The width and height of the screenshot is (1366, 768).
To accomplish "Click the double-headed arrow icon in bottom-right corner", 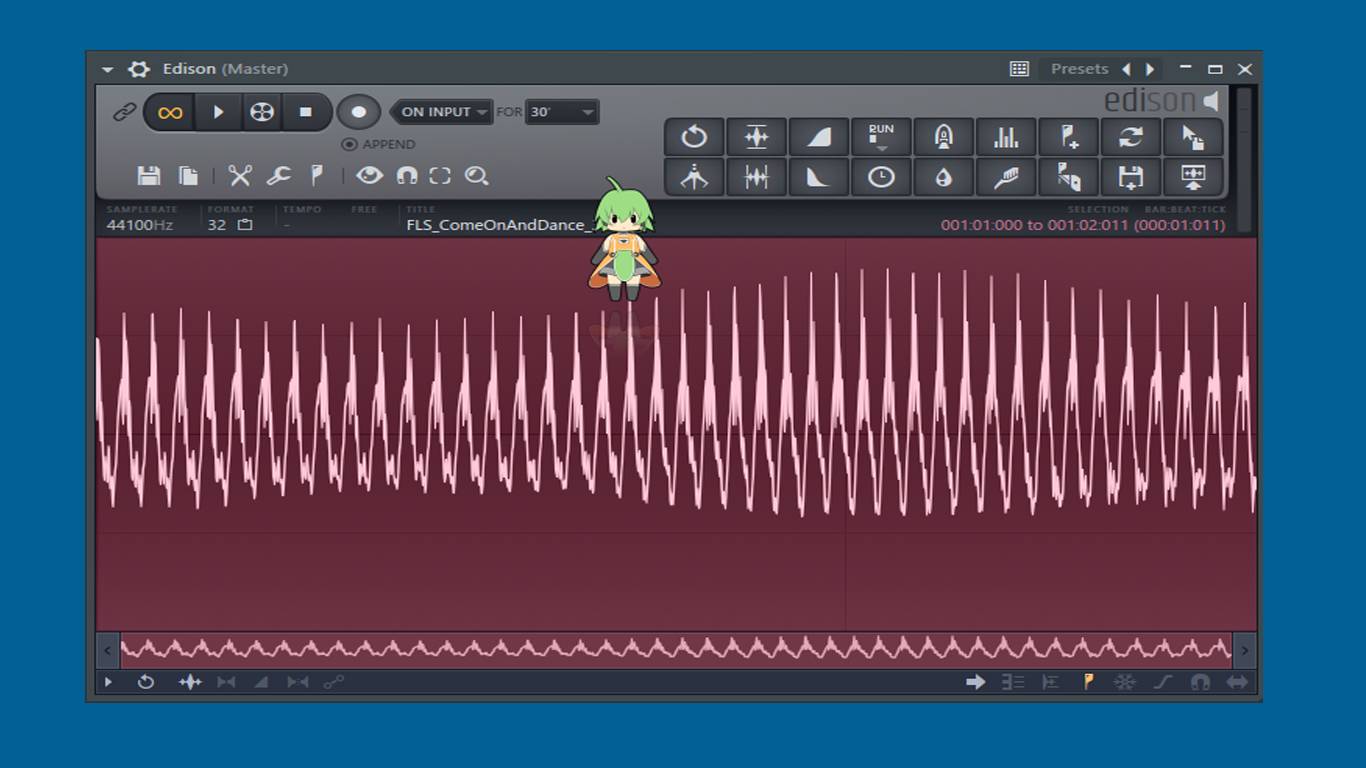I will point(1238,682).
